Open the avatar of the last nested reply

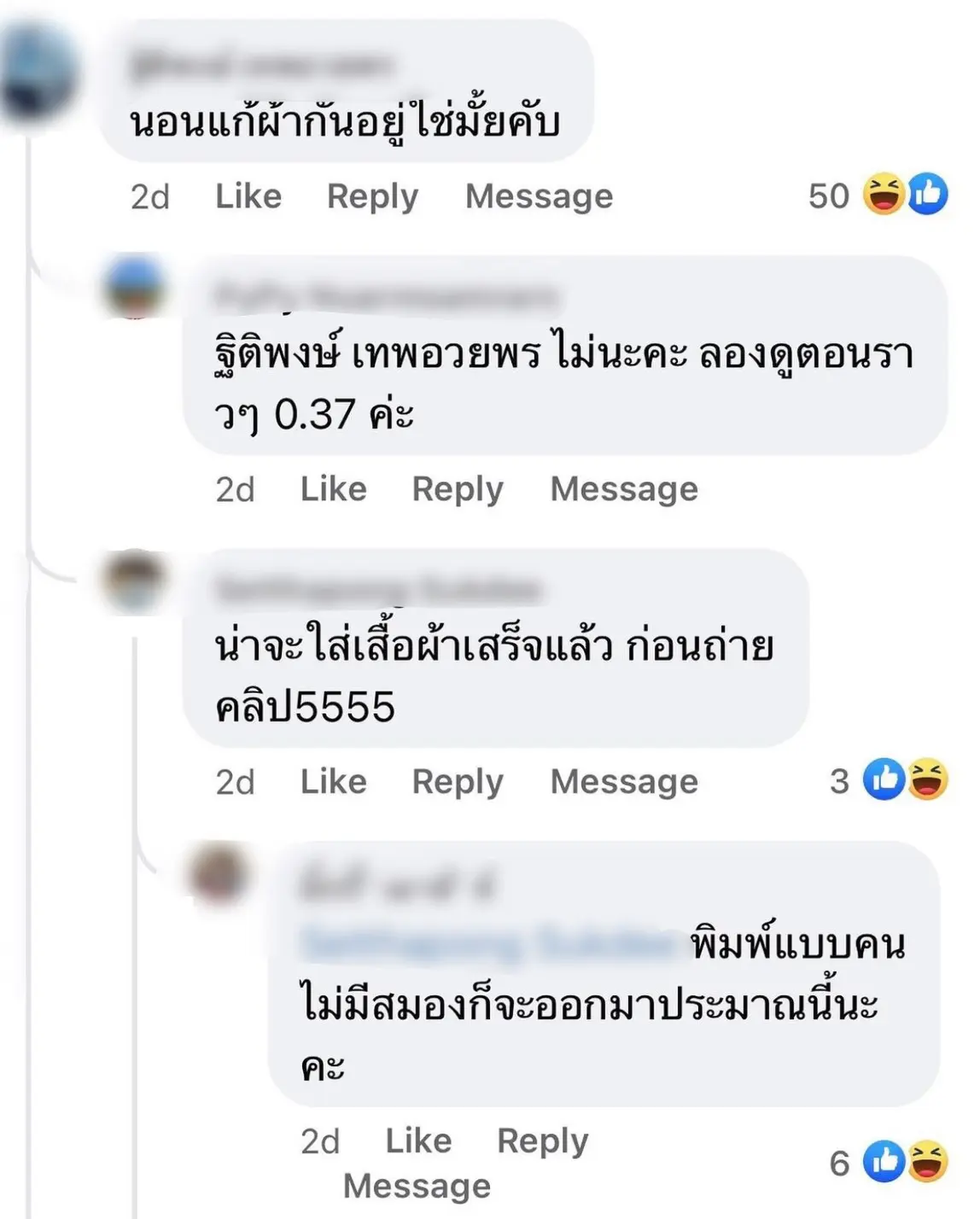click(x=220, y=872)
